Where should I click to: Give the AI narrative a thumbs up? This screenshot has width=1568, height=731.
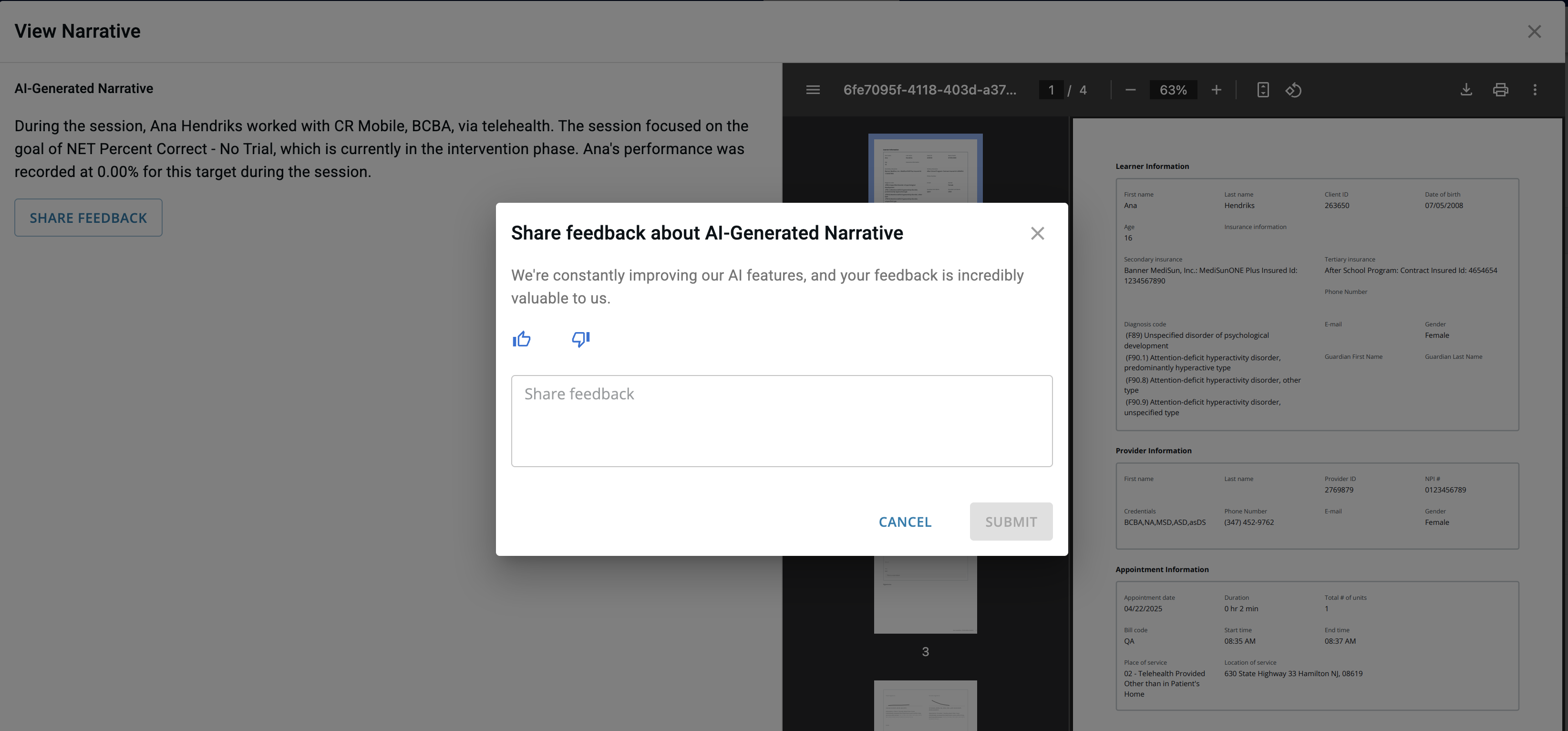click(x=522, y=339)
